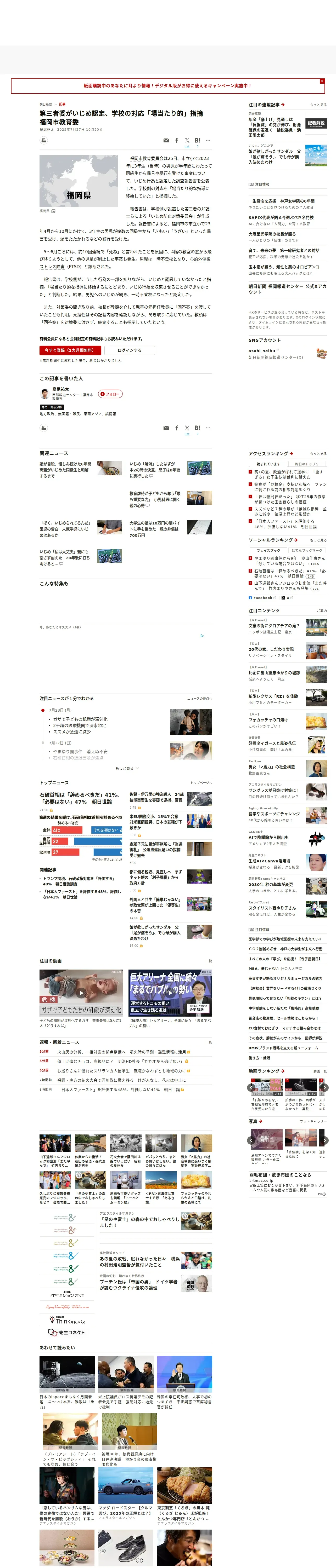Open 一生懸命を応援 神戸女学院の6年間
Image resolution: width=336 pixels, height=1568 pixels.
[x=282, y=201]
